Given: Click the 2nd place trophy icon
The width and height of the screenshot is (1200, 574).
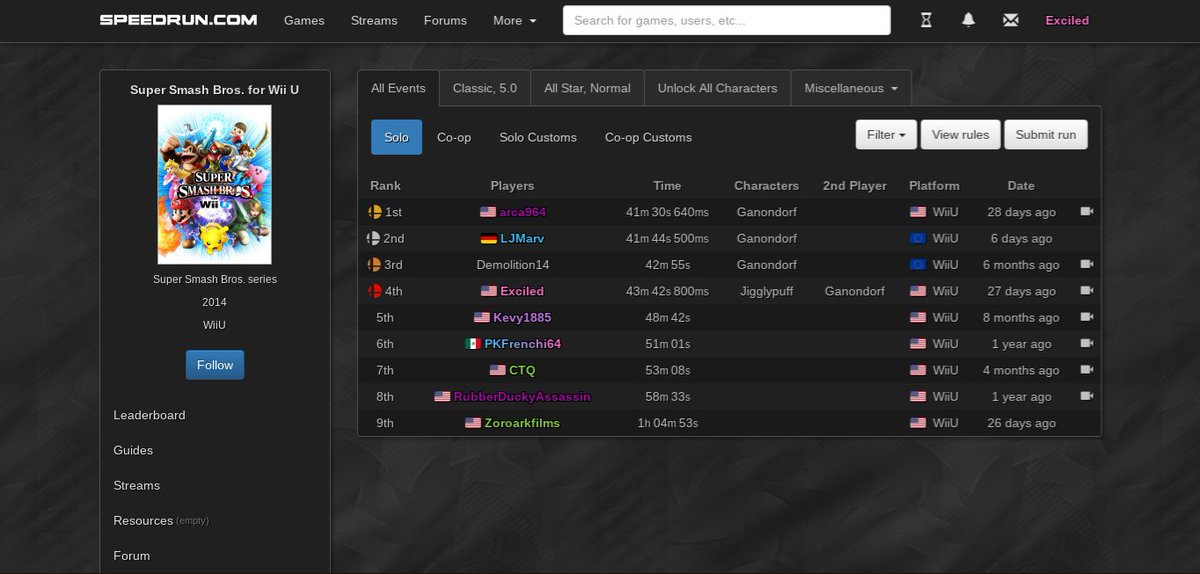Looking at the screenshot, I should (375, 238).
